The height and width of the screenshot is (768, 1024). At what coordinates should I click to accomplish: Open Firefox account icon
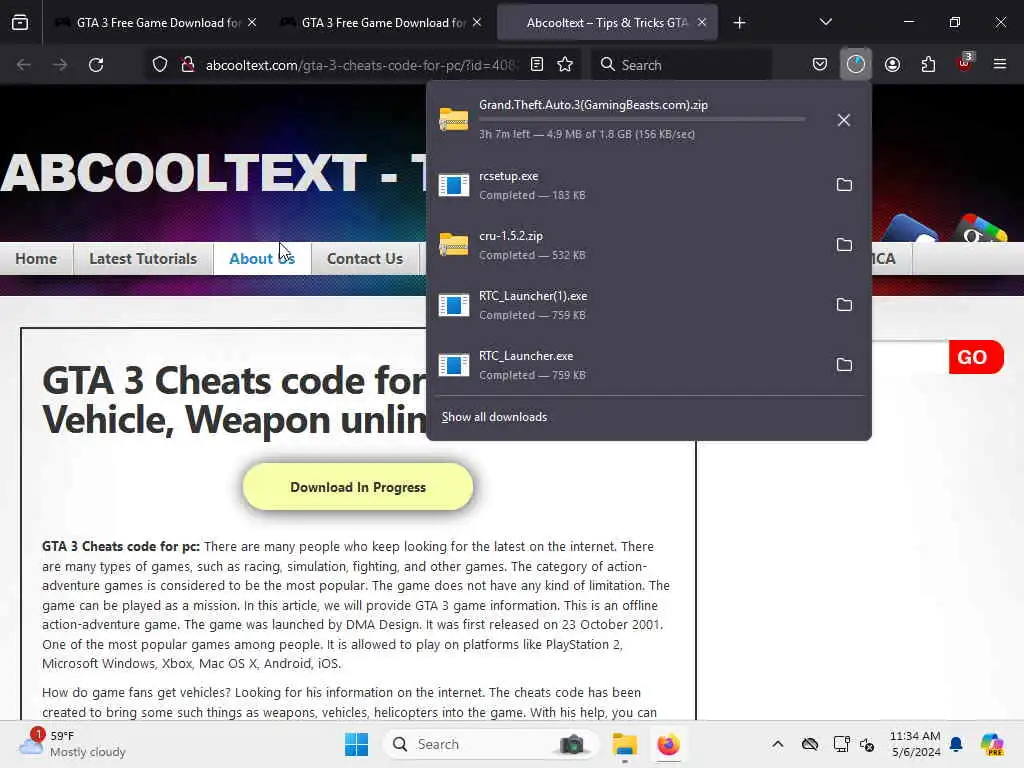892,65
